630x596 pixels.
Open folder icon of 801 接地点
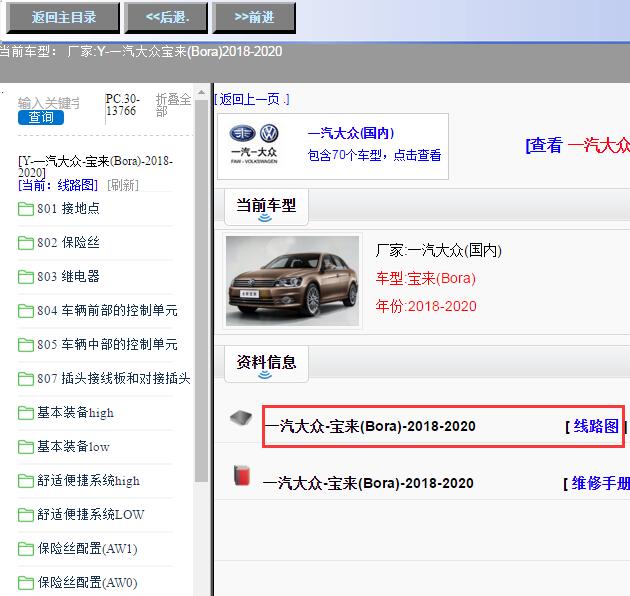[26, 209]
